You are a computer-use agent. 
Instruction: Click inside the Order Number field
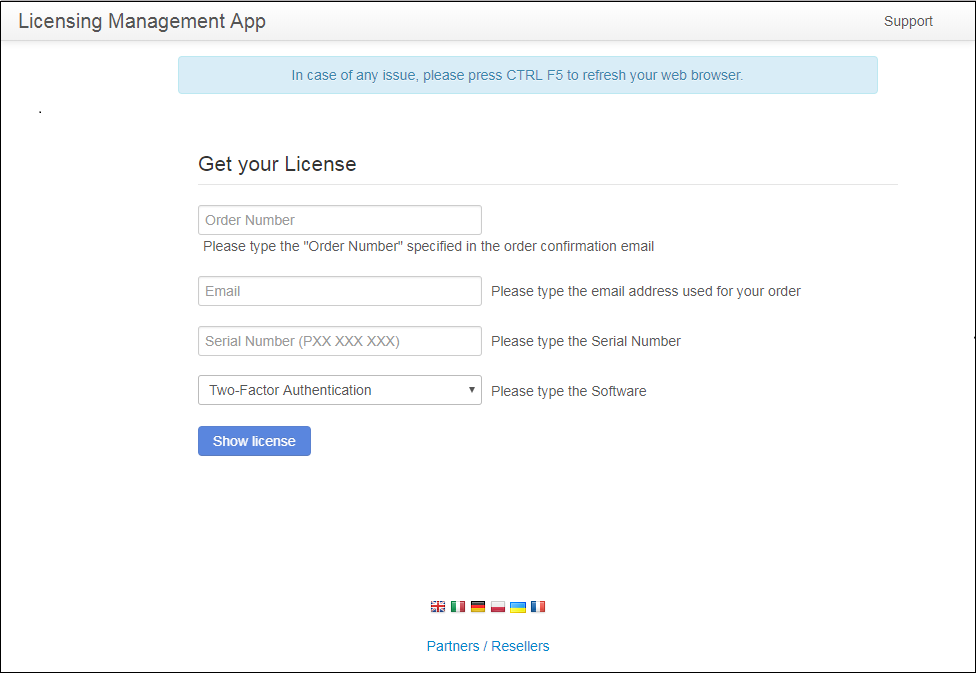point(339,219)
